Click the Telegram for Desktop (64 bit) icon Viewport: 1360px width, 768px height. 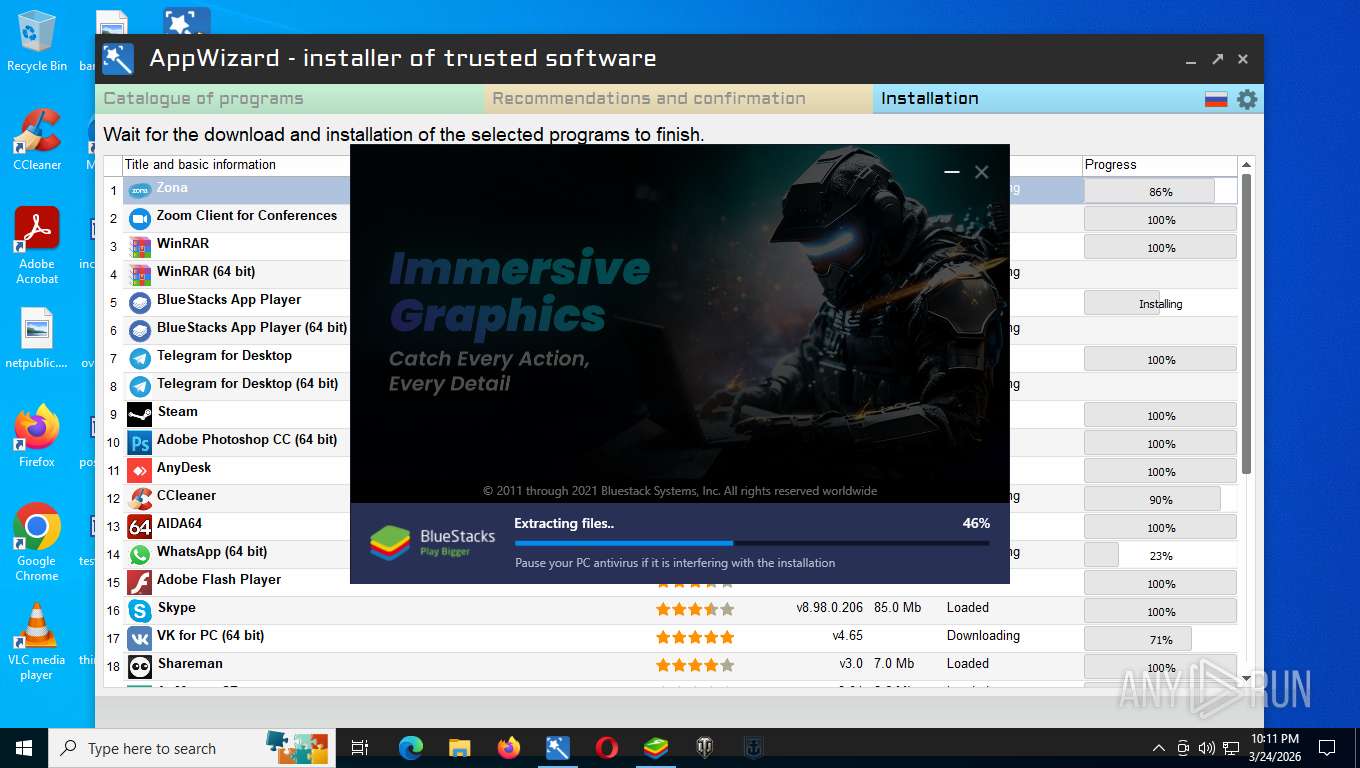(x=140, y=386)
